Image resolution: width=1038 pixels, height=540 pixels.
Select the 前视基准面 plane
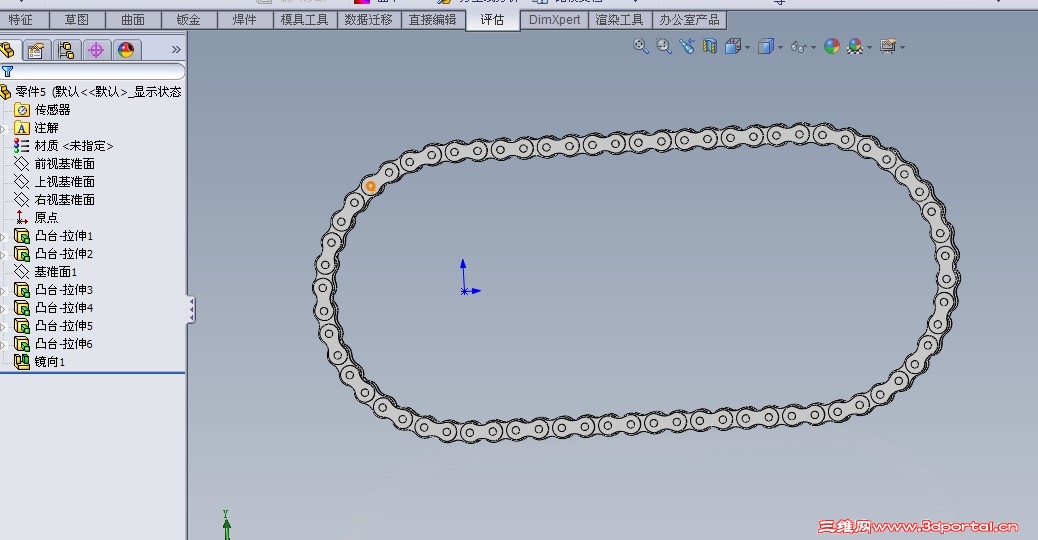tap(65, 163)
